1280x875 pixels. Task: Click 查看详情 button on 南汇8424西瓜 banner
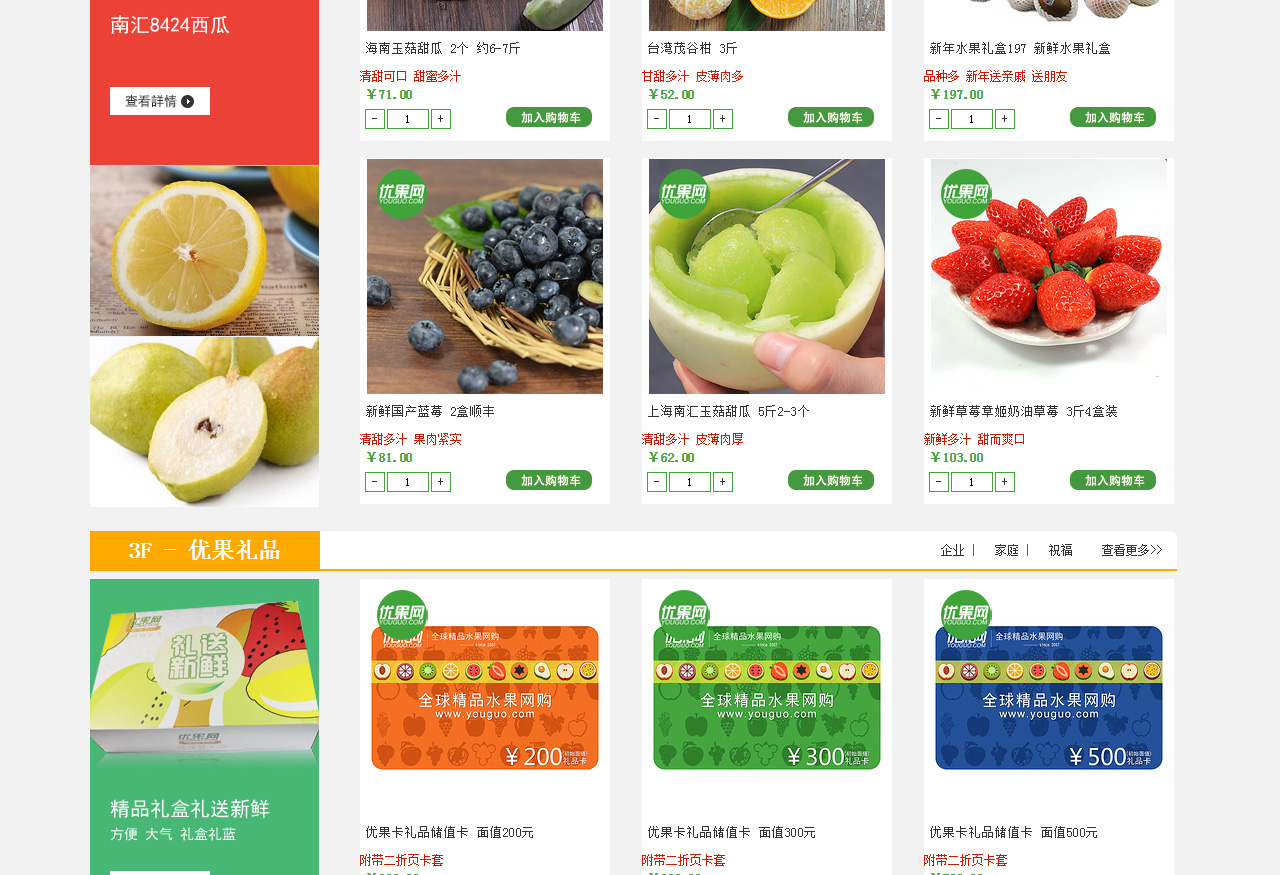tap(160, 101)
